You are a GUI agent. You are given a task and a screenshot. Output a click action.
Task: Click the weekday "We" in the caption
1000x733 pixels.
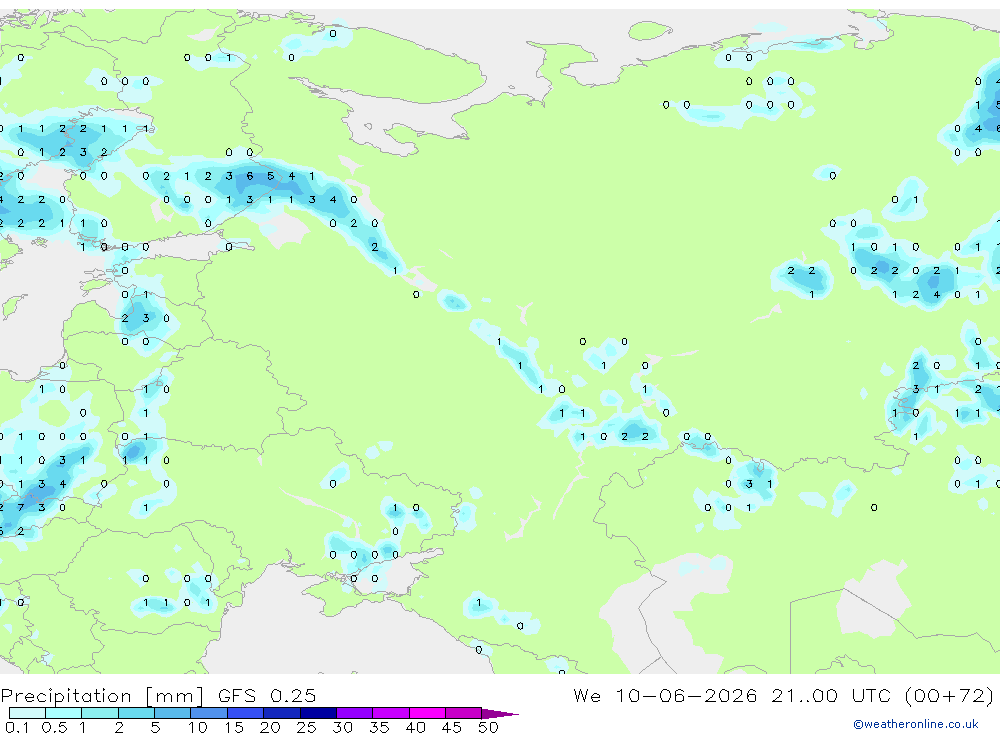point(587,695)
